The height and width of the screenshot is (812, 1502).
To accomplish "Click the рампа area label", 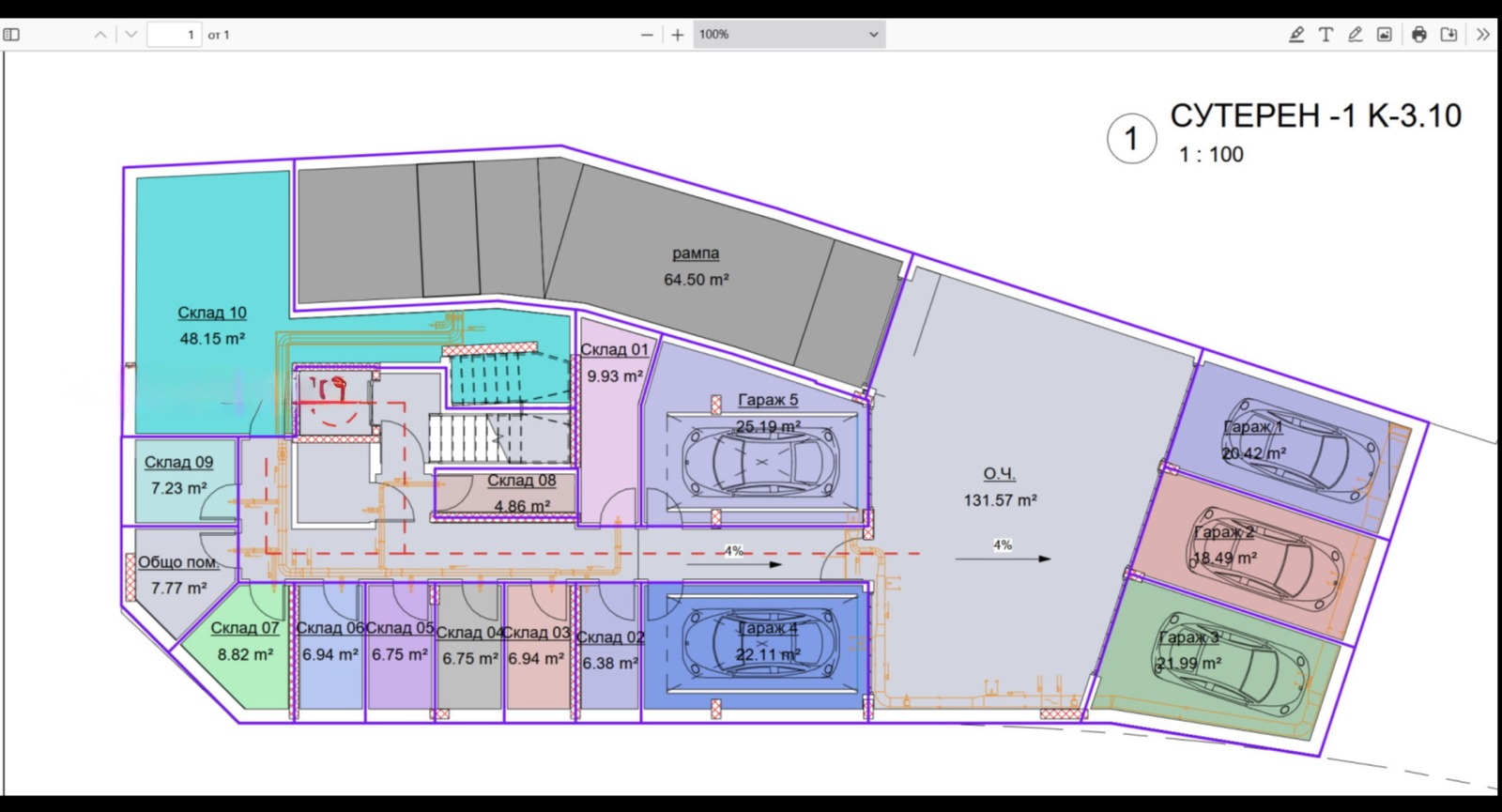I will 696,253.
